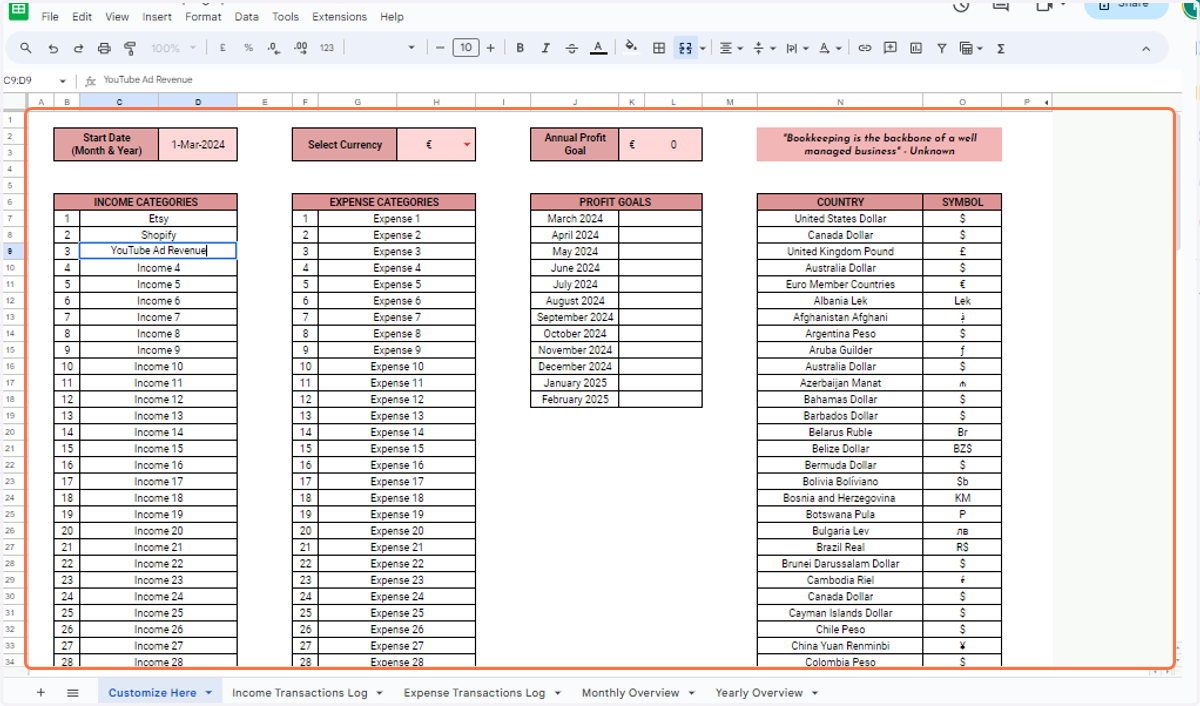Format cells as percent

[x=248, y=48]
